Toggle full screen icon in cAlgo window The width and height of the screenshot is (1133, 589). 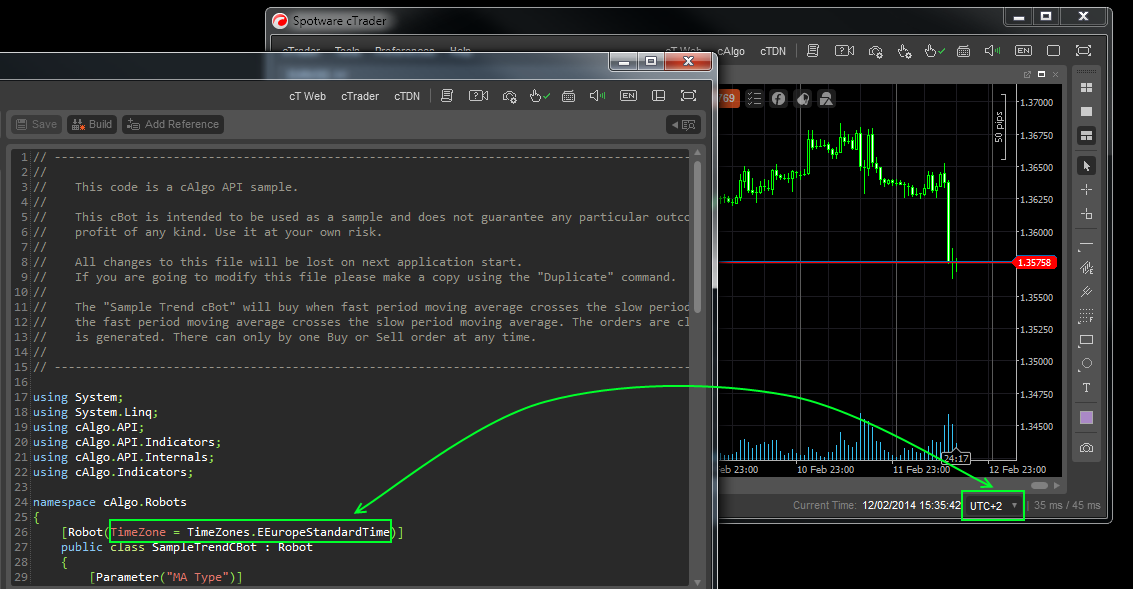coord(689,95)
